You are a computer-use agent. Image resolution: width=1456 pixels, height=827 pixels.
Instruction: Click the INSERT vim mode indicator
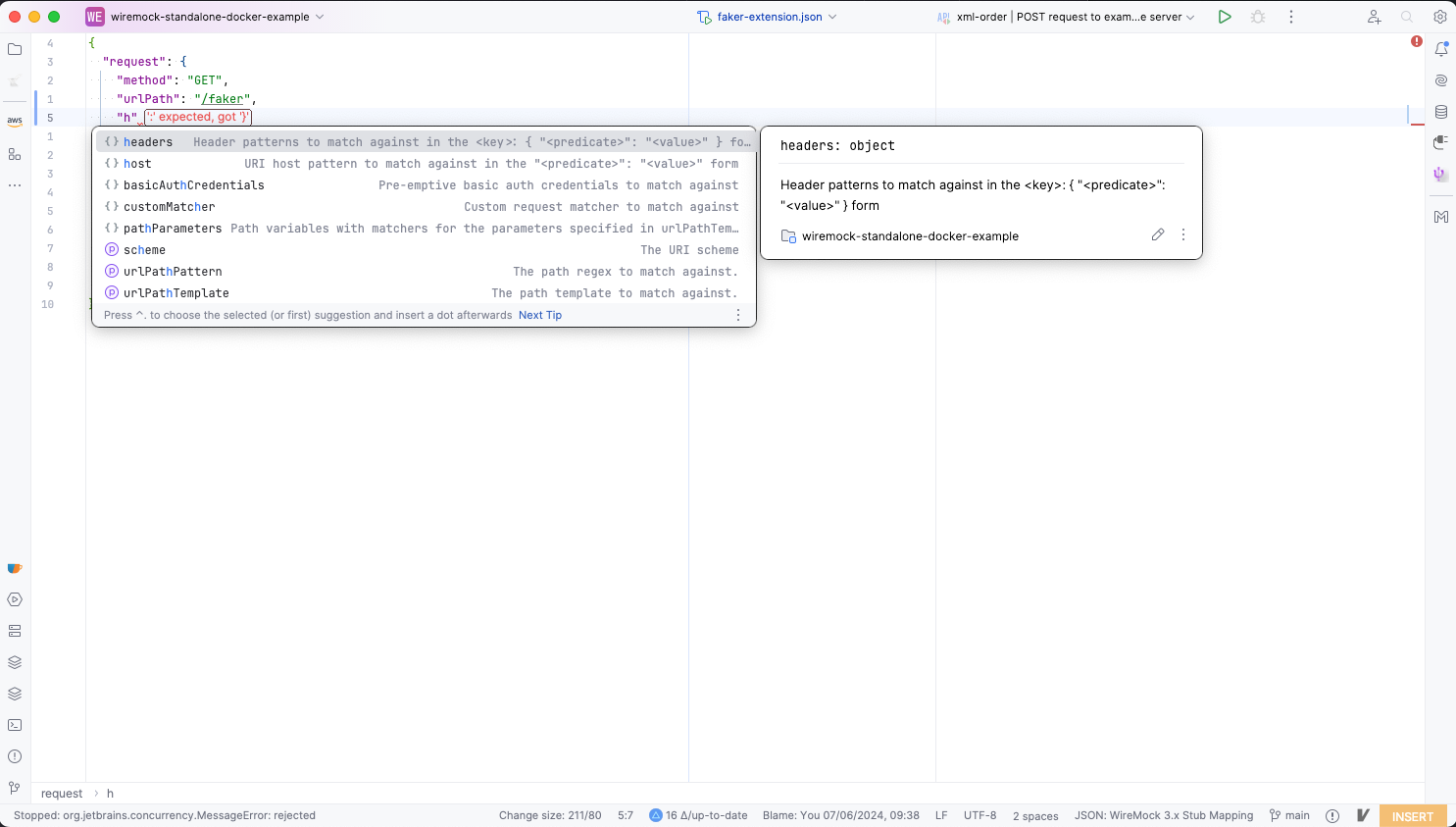(1413, 816)
